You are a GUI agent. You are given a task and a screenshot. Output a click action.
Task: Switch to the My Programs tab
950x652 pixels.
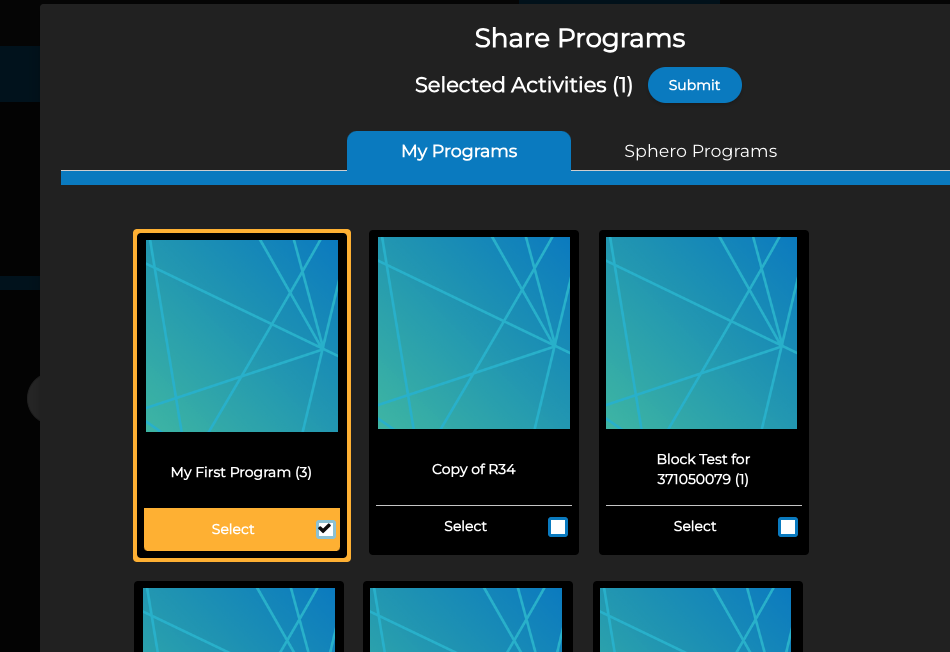[x=459, y=151]
